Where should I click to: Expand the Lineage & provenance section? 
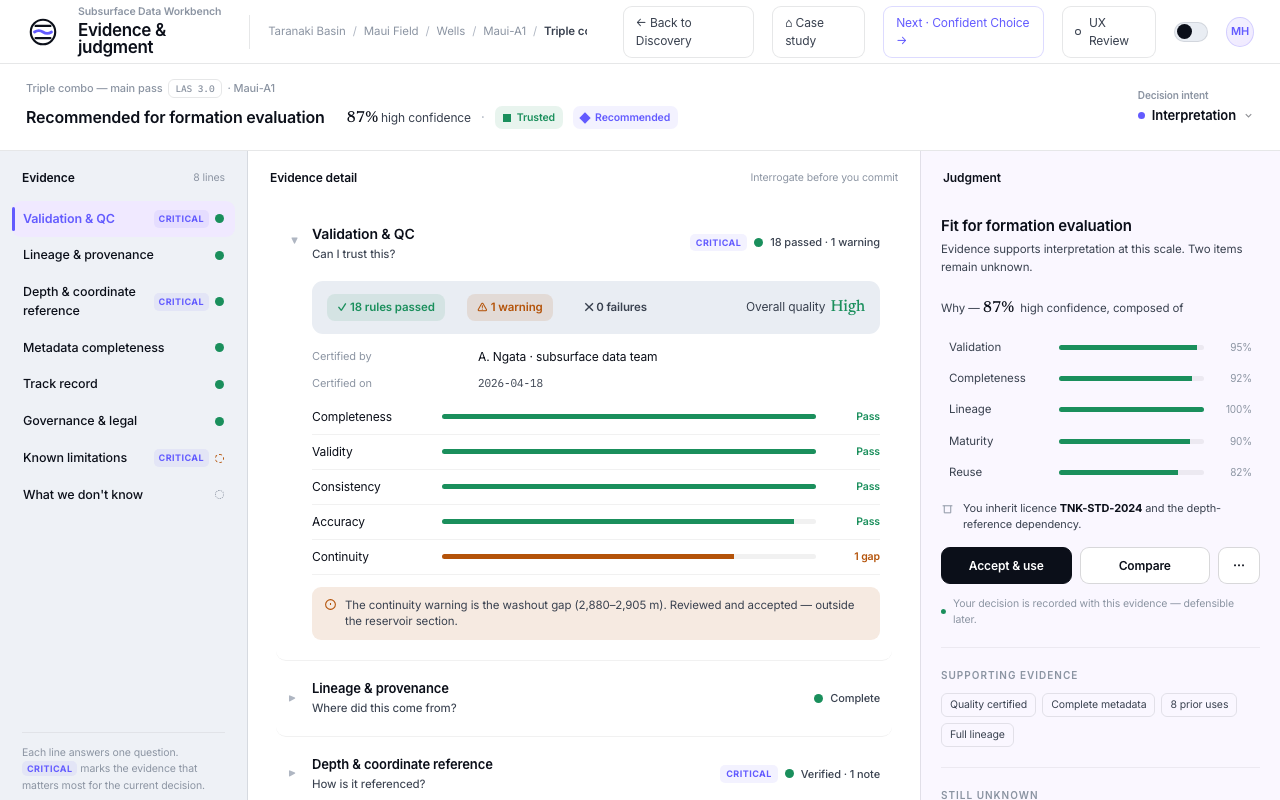(x=292, y=698)
